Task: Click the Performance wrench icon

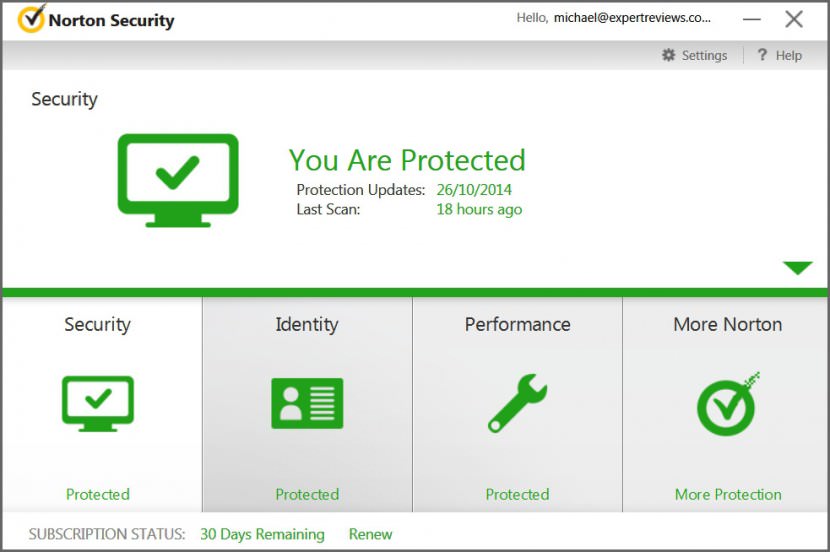Action: (517, 403)
